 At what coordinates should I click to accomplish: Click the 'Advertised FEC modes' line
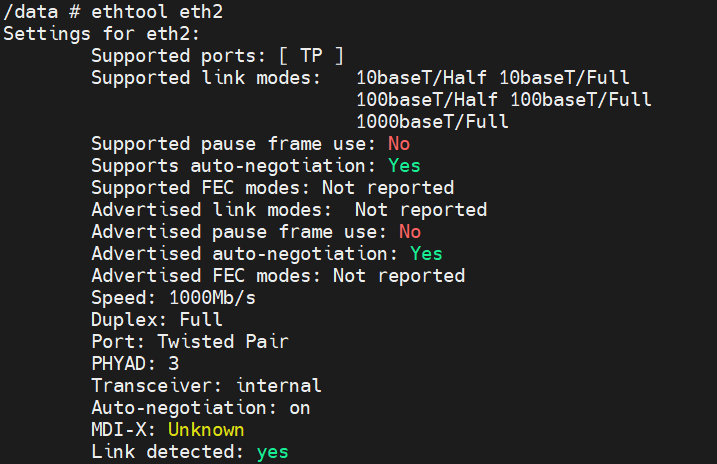click(278, 275)
